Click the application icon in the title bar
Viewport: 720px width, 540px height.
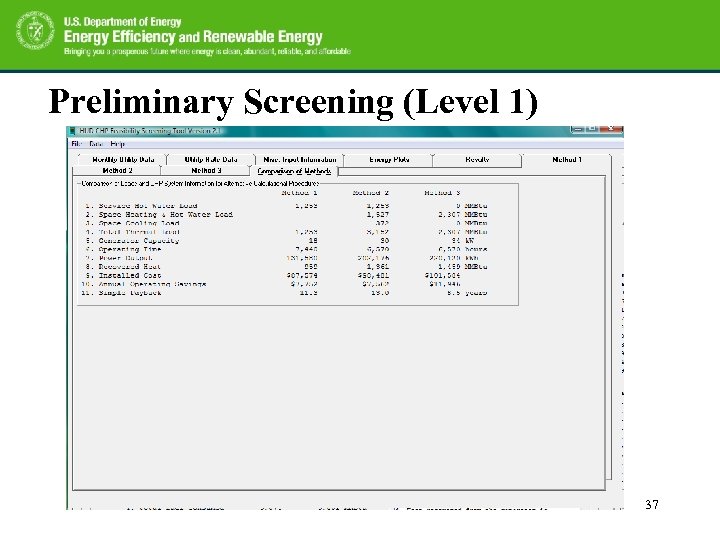[x=72, y=131]
